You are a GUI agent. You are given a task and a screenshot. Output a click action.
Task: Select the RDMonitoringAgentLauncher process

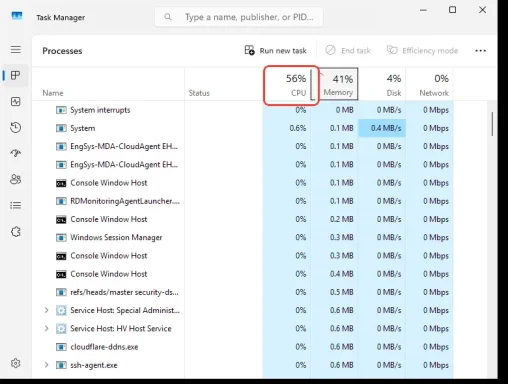pyautogui.click(x=125, y=201)
